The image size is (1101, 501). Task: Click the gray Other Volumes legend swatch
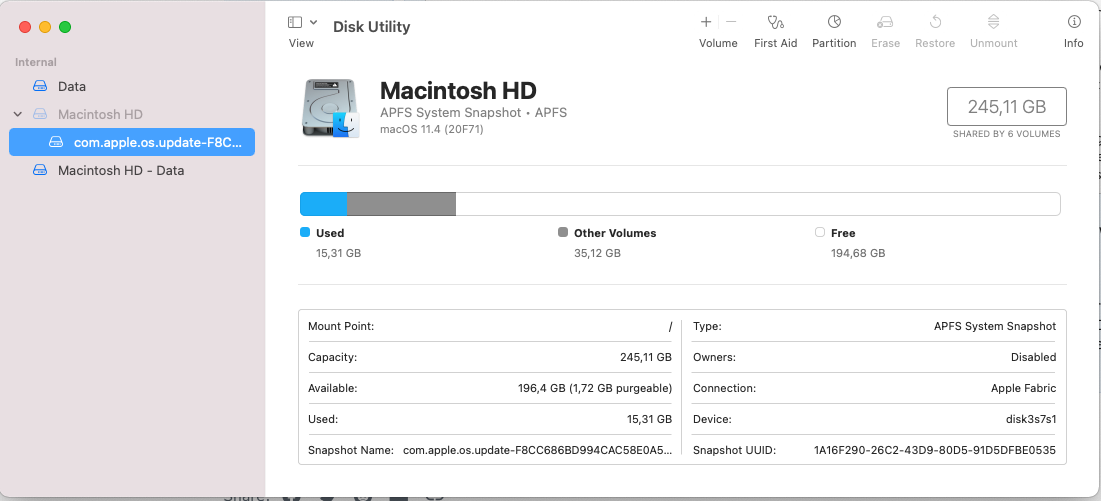[562, 232]
